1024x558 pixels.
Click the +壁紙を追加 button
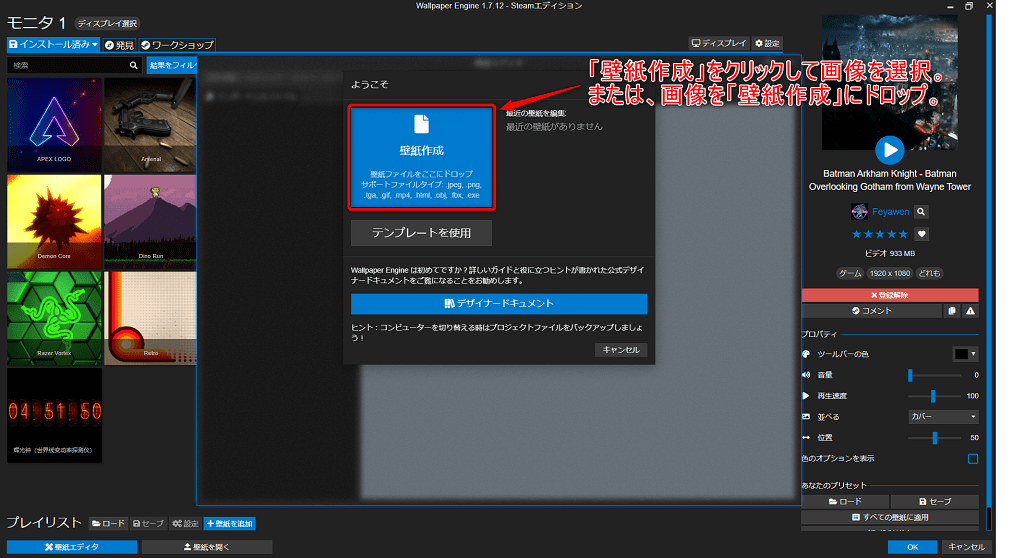tap(229, 523)
